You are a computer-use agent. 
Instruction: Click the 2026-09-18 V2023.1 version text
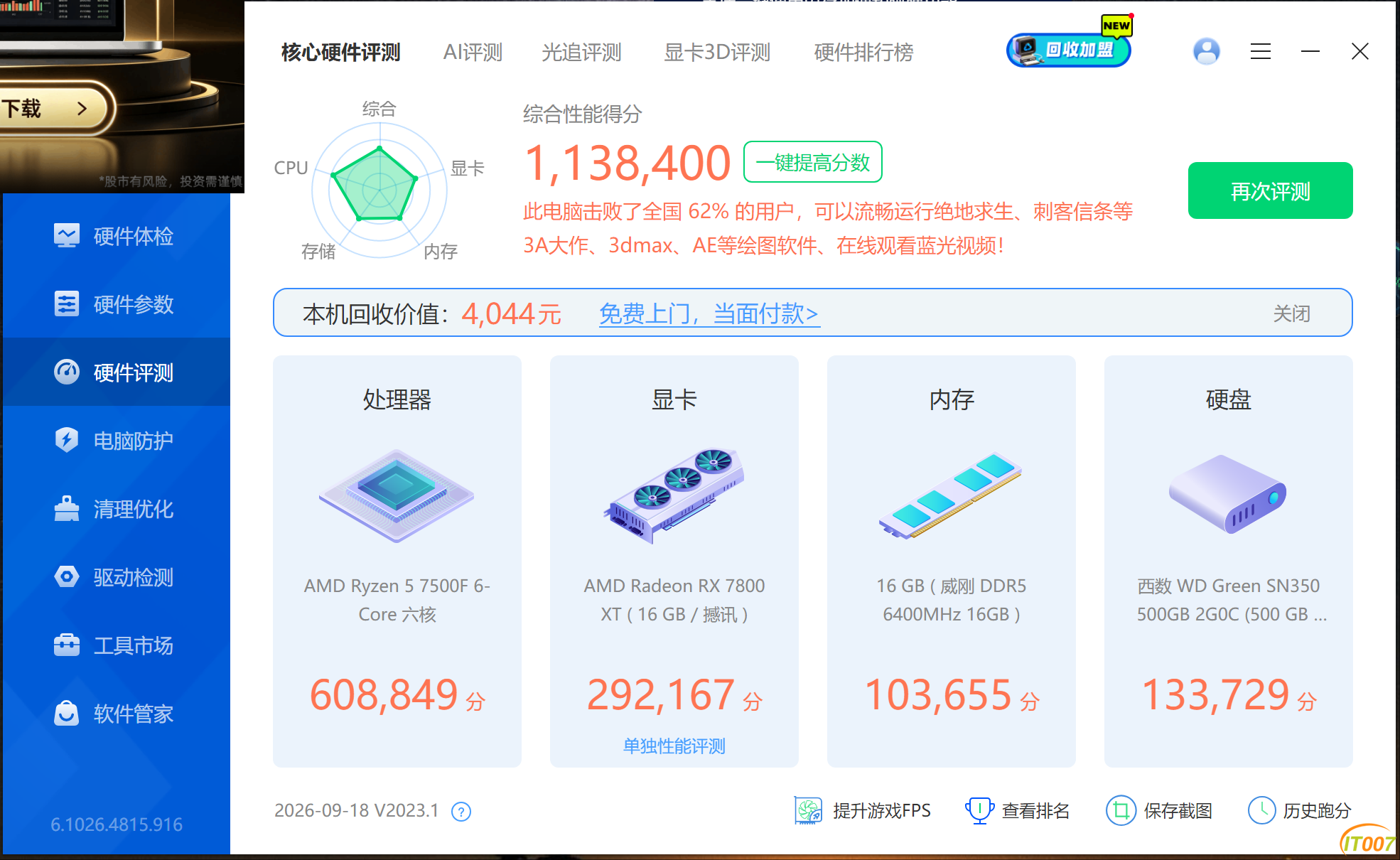(x=357, y=811)
